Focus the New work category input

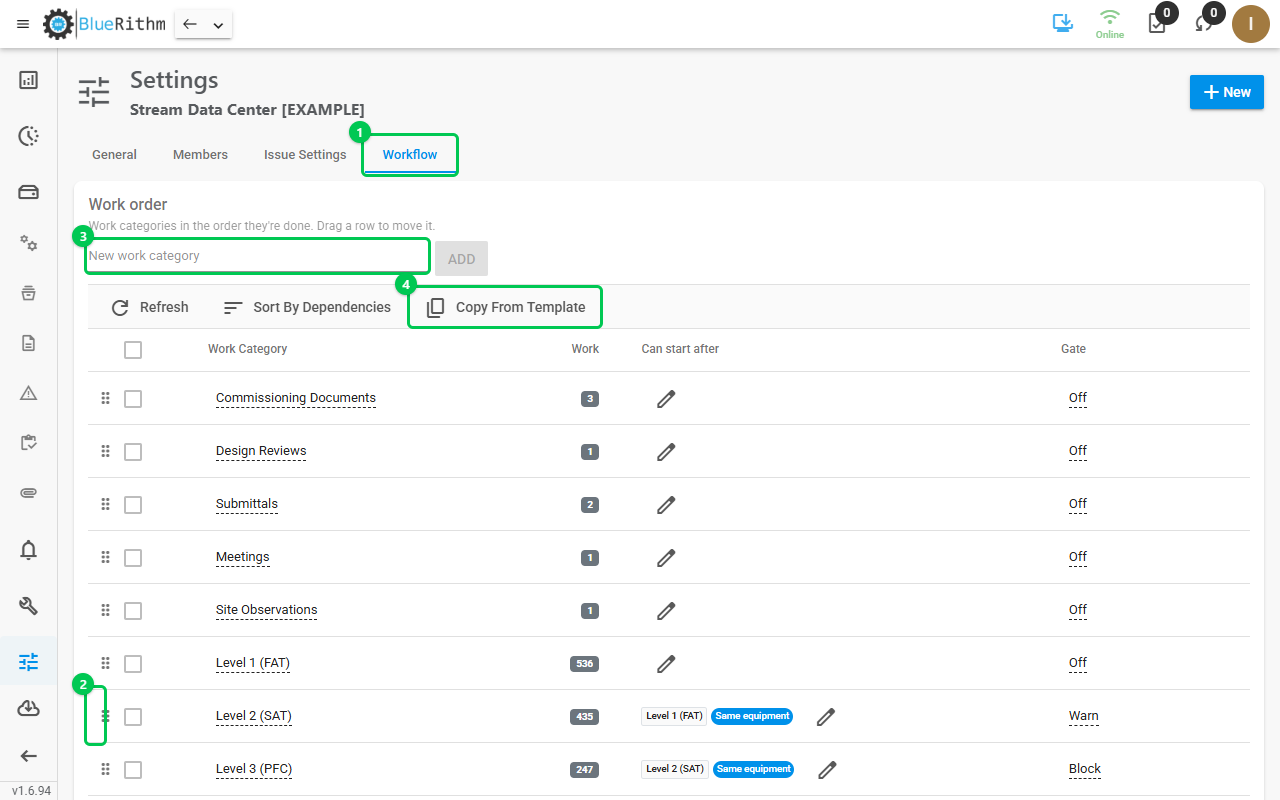(258, 256)
